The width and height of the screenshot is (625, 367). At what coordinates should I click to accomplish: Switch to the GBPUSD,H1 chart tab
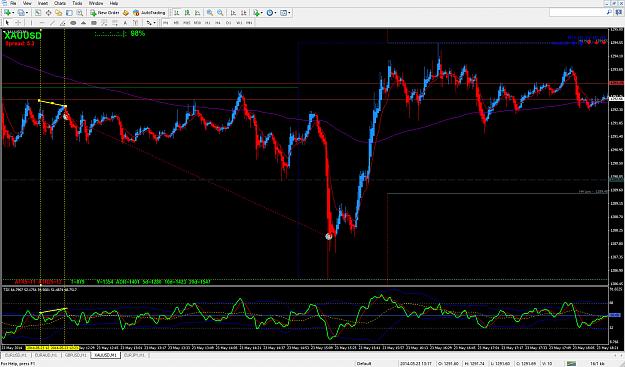tap(76, 355)
